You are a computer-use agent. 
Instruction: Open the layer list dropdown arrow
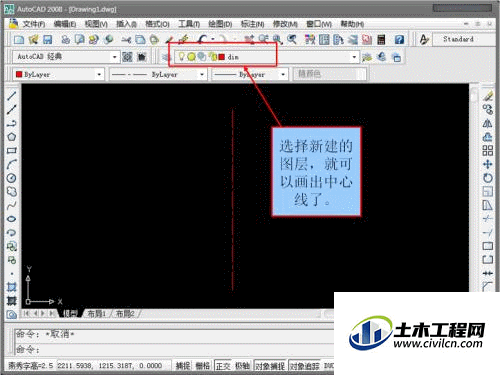point(354,57)
